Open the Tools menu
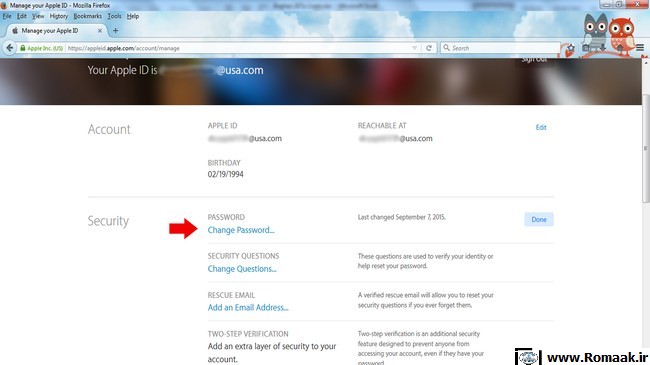This screenshot has height=365, width=650. [114, 16]
